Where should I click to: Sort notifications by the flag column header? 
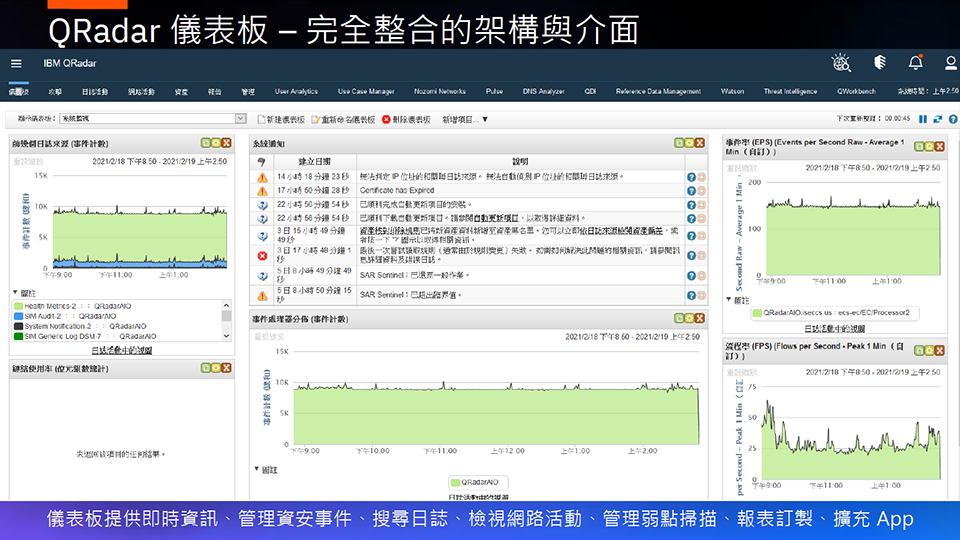(x=261, y=162)
